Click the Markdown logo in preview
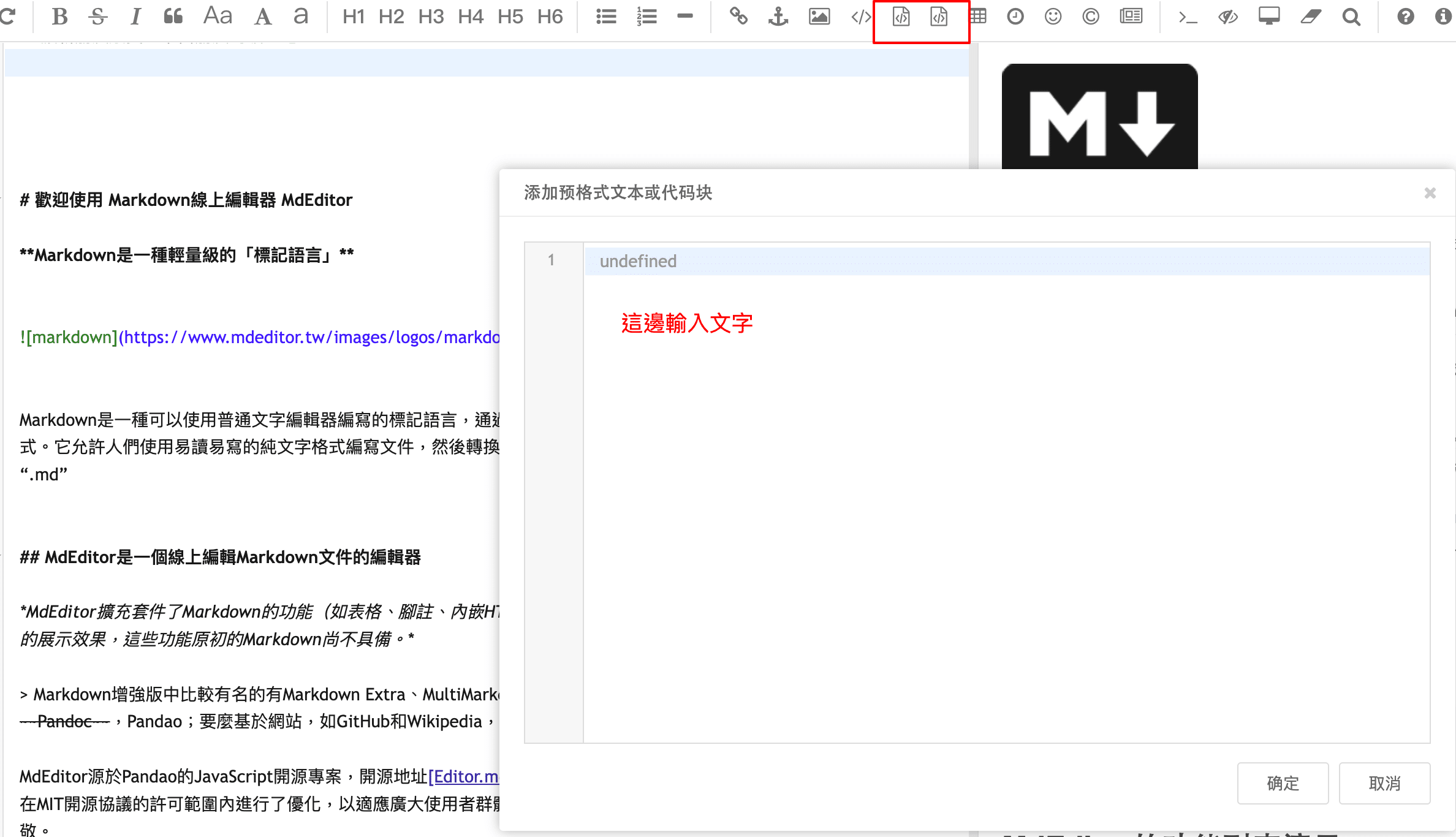Viewport: 1456px width, 837px height. pos(1099,116)
